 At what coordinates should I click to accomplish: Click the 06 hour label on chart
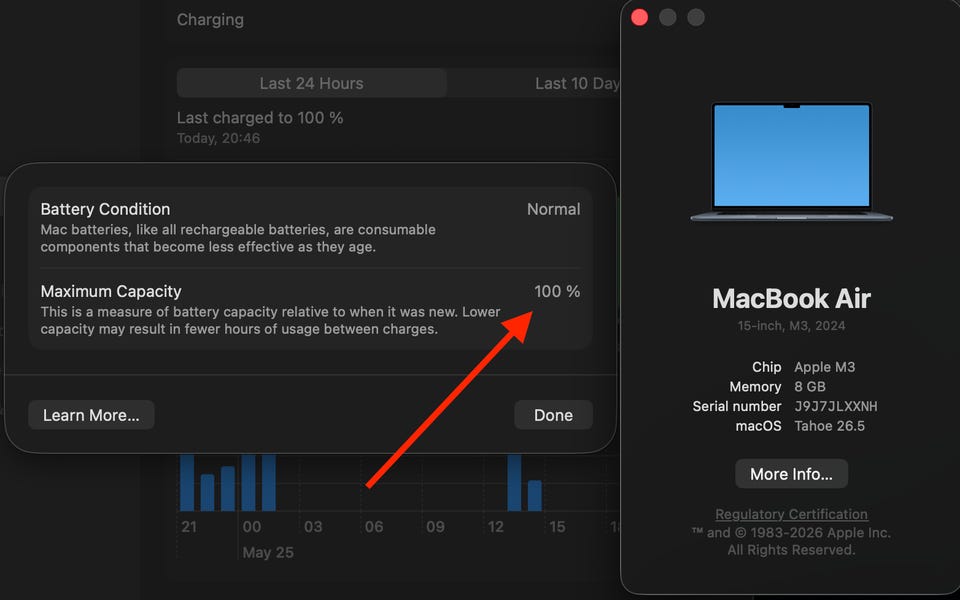[374, 527]
